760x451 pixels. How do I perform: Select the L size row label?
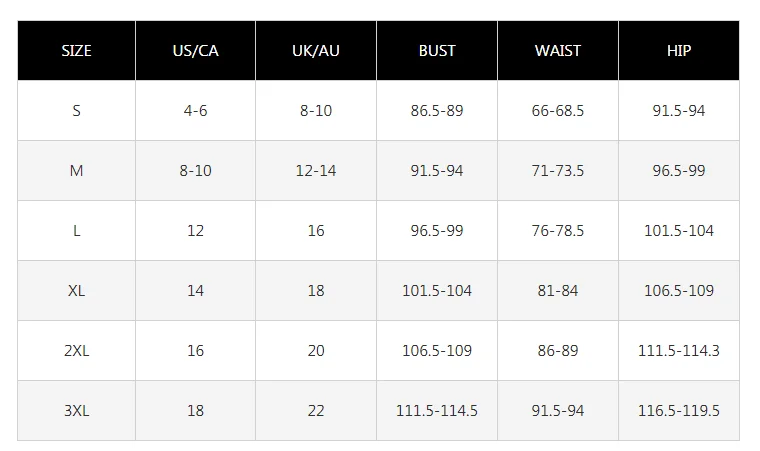[76, 230]
